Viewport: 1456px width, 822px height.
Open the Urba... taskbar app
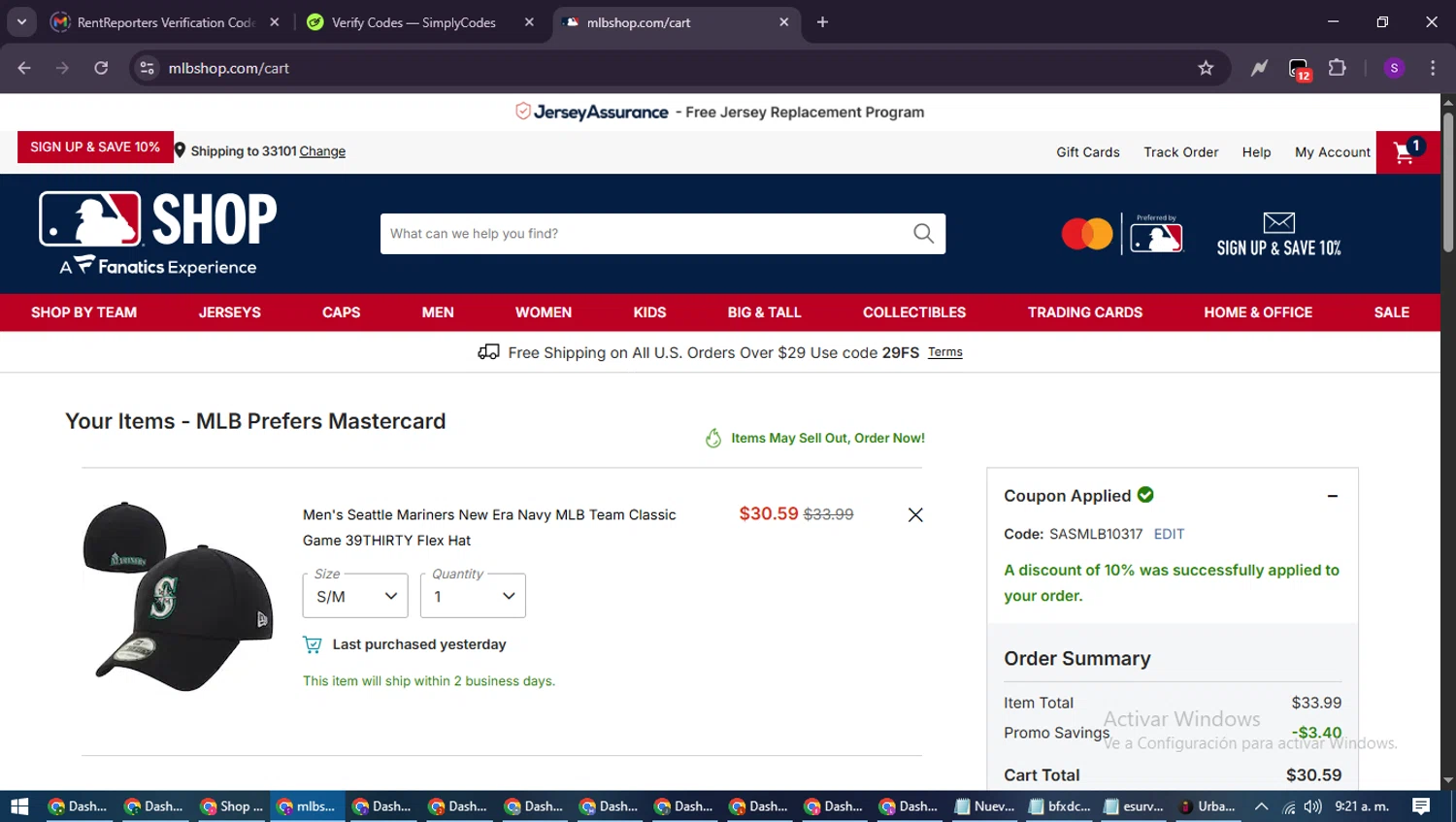point(1208,806)
